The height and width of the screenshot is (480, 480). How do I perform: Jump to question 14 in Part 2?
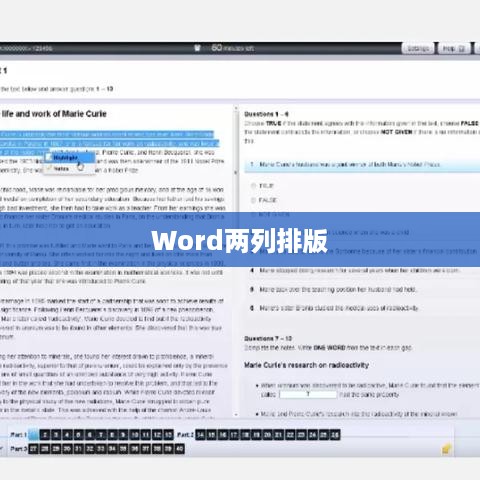201,435
